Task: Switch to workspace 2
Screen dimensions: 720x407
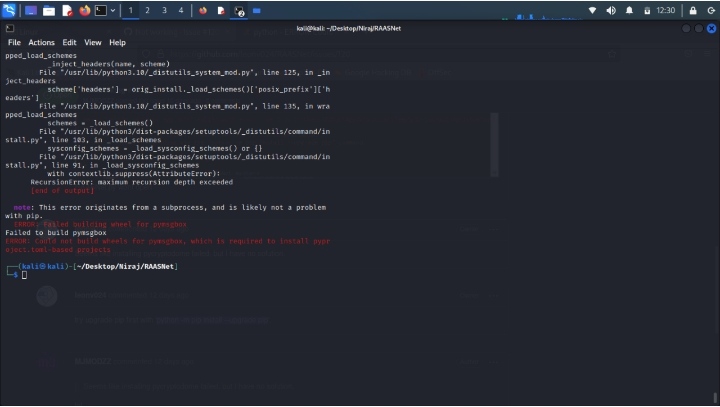Action: 147,10
